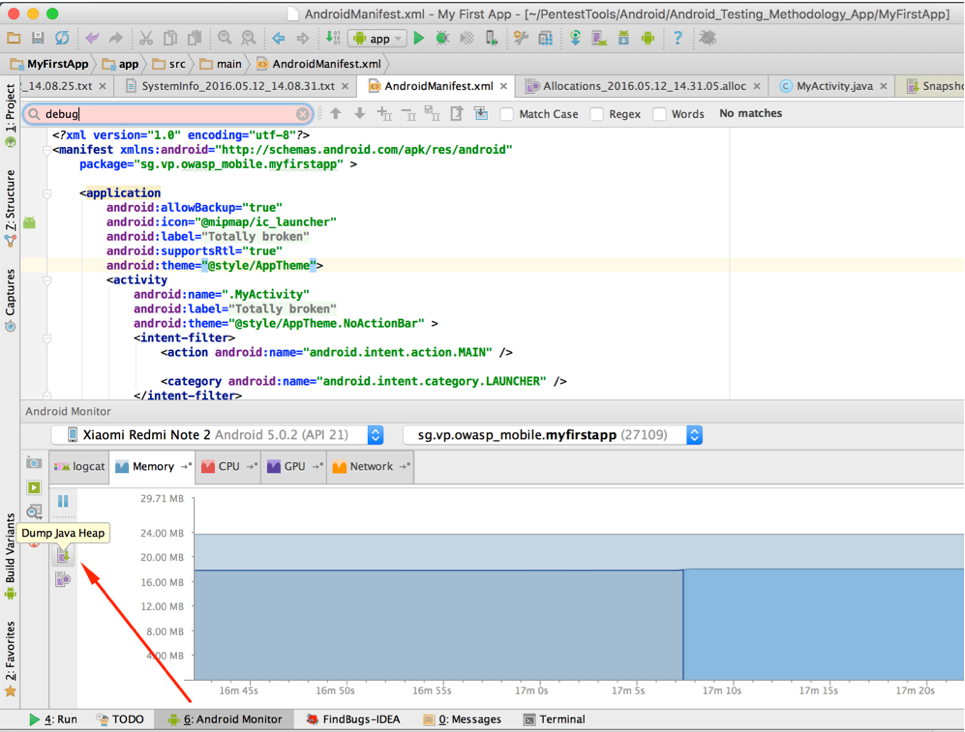
Task: Open the app run configuration dropdown
Action: click(x=377, y=39)
